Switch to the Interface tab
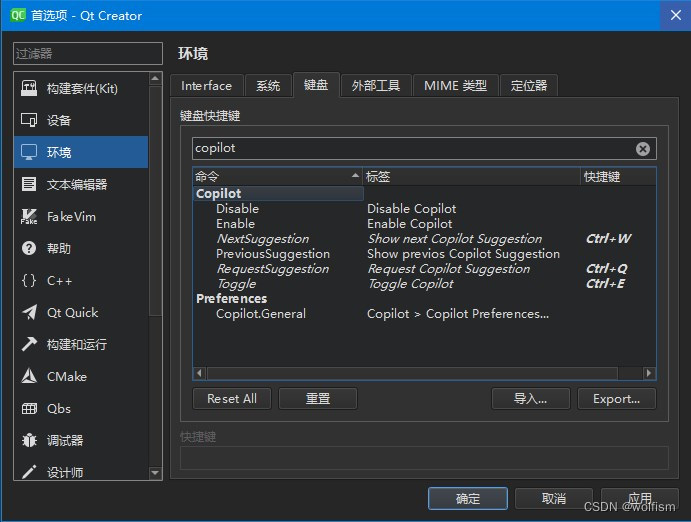 click(x=206, y=85)
